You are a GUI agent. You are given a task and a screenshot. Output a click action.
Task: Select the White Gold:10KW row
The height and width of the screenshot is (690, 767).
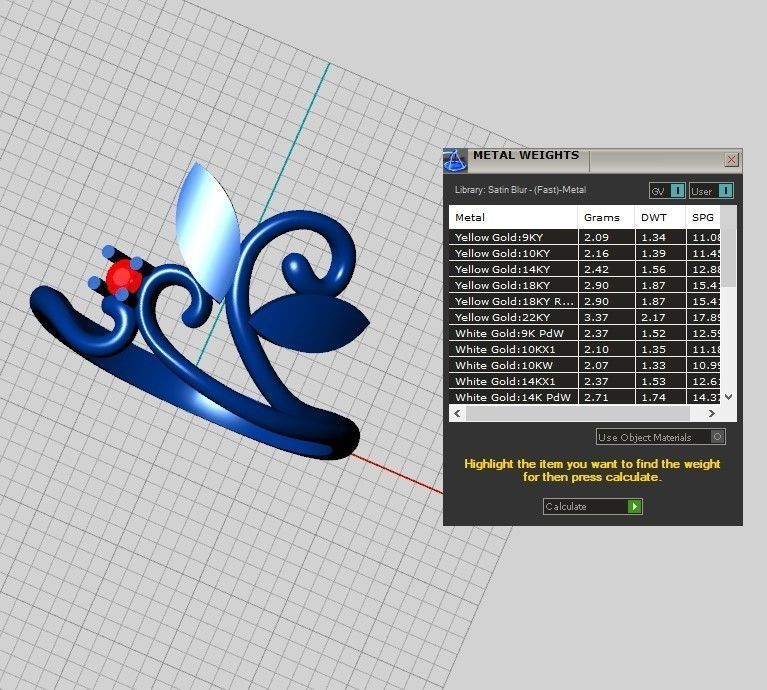[x=585, y=365]
